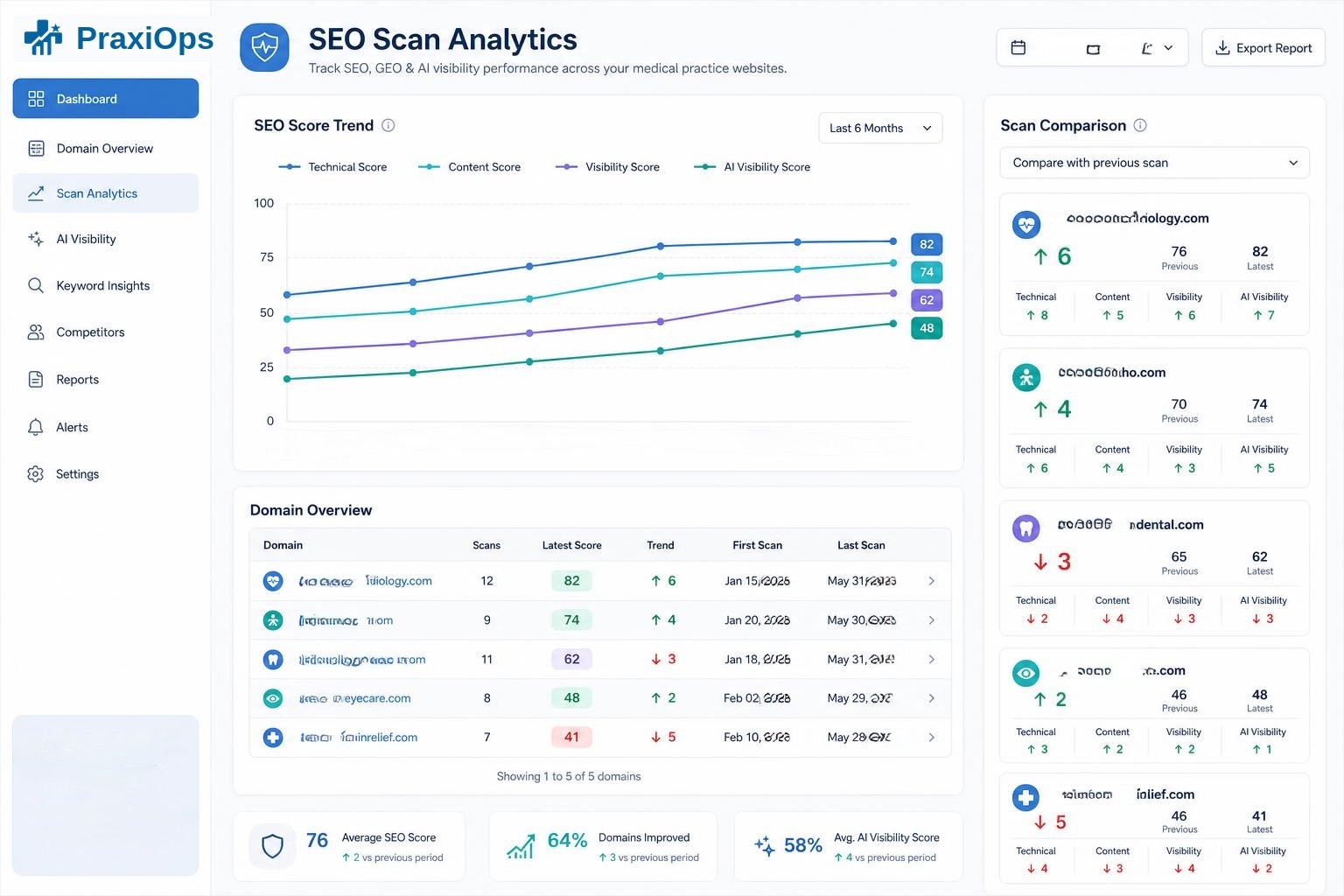This screenshot has width=1344, height=896.
Task: Open Scan Analytics in sidebar
Action: (106, 193)
